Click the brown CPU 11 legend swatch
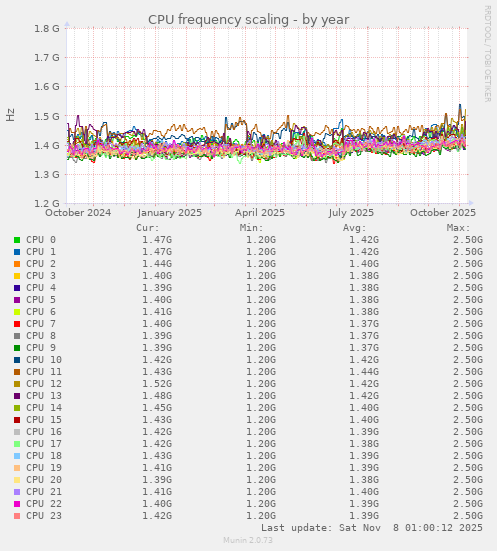The image size is (497, 551). pyautogui.click(x=17, y=372)
